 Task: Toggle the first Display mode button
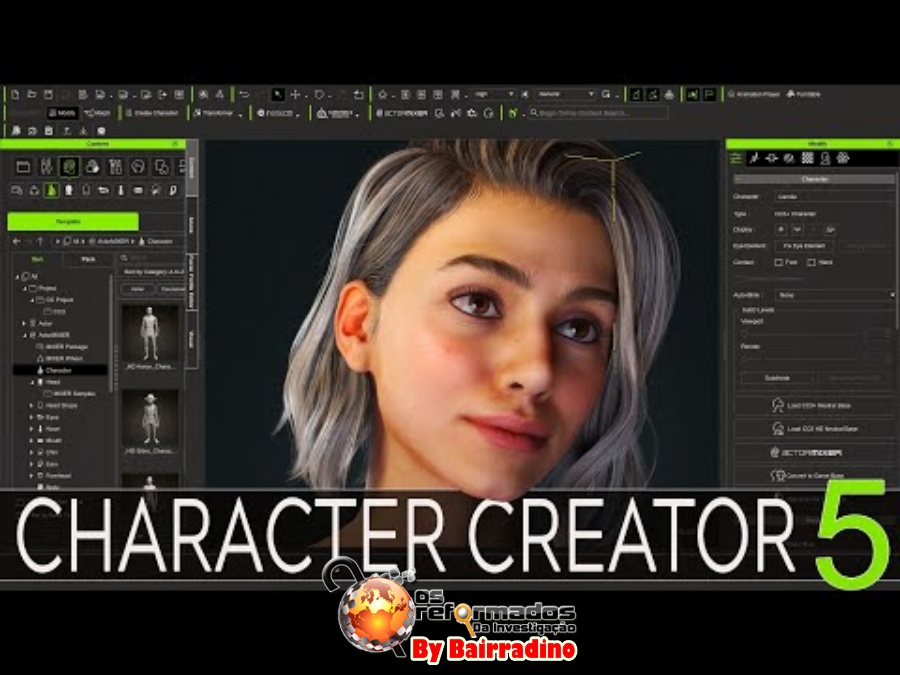coord(781,229)
